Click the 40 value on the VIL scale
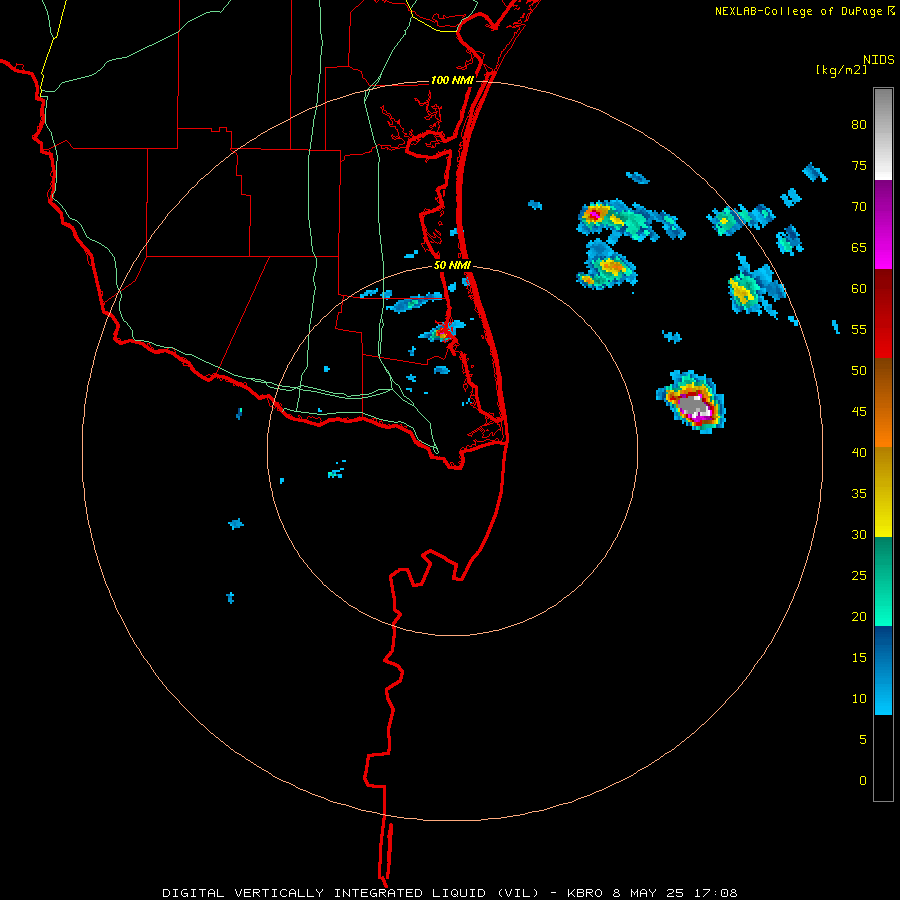 [x=859, y=452]
